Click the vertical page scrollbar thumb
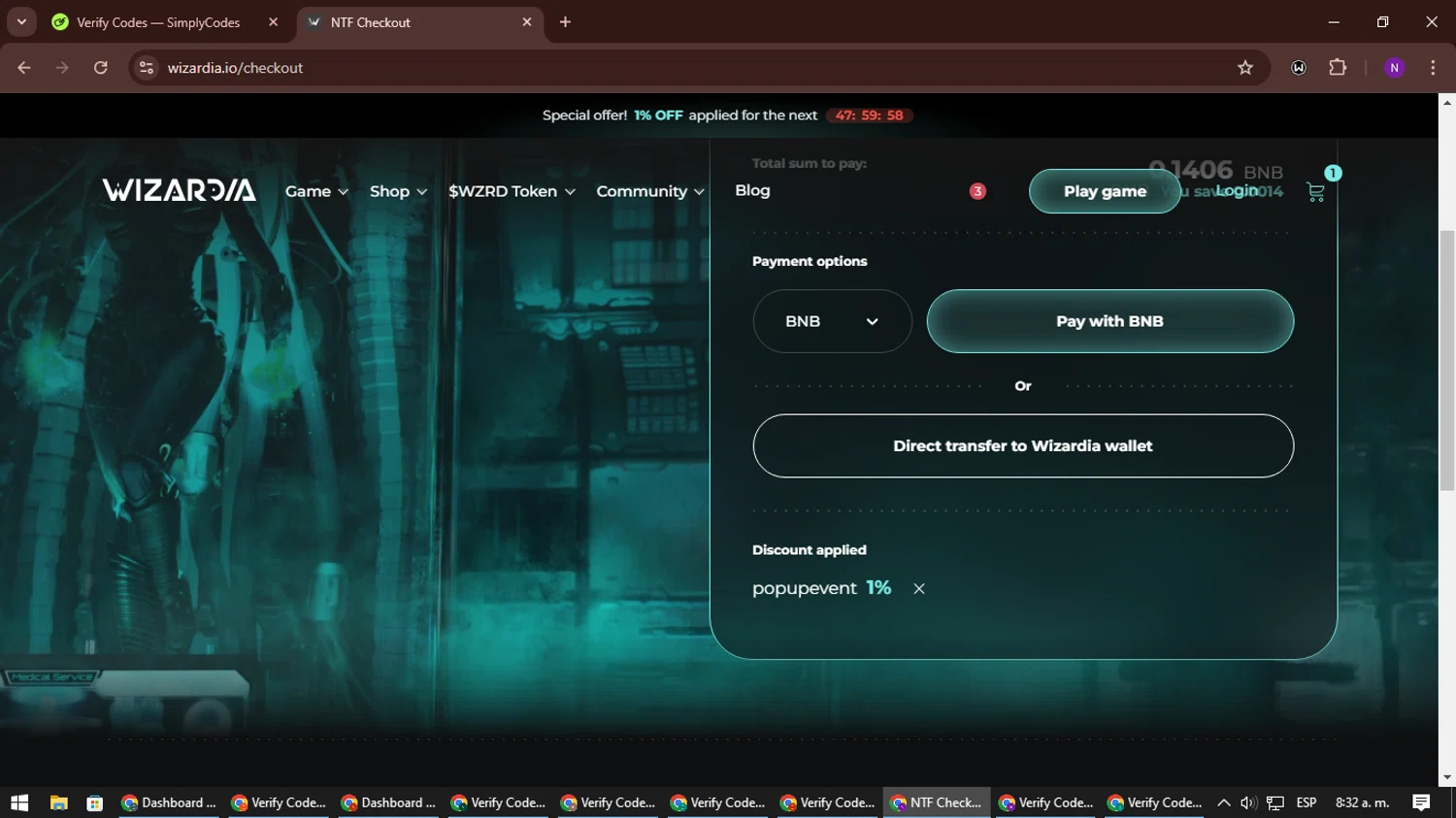 (x=1447, y=359)
